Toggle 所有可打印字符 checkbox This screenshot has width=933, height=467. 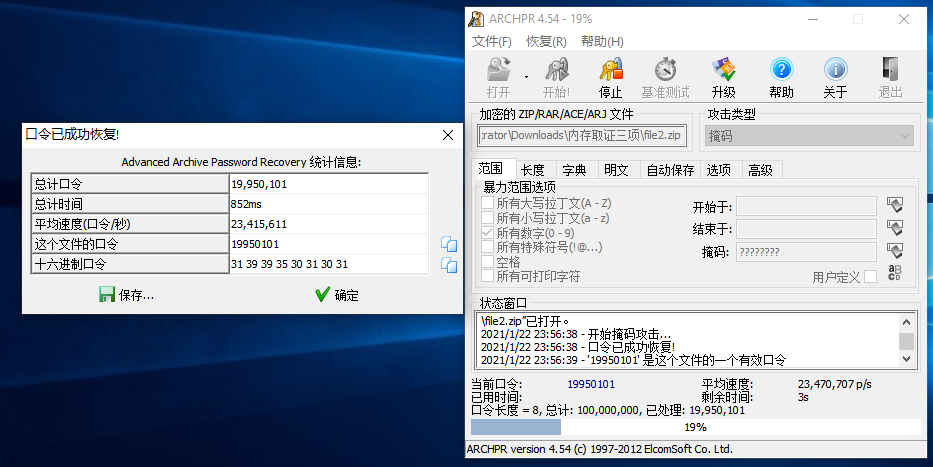(487, 276)
